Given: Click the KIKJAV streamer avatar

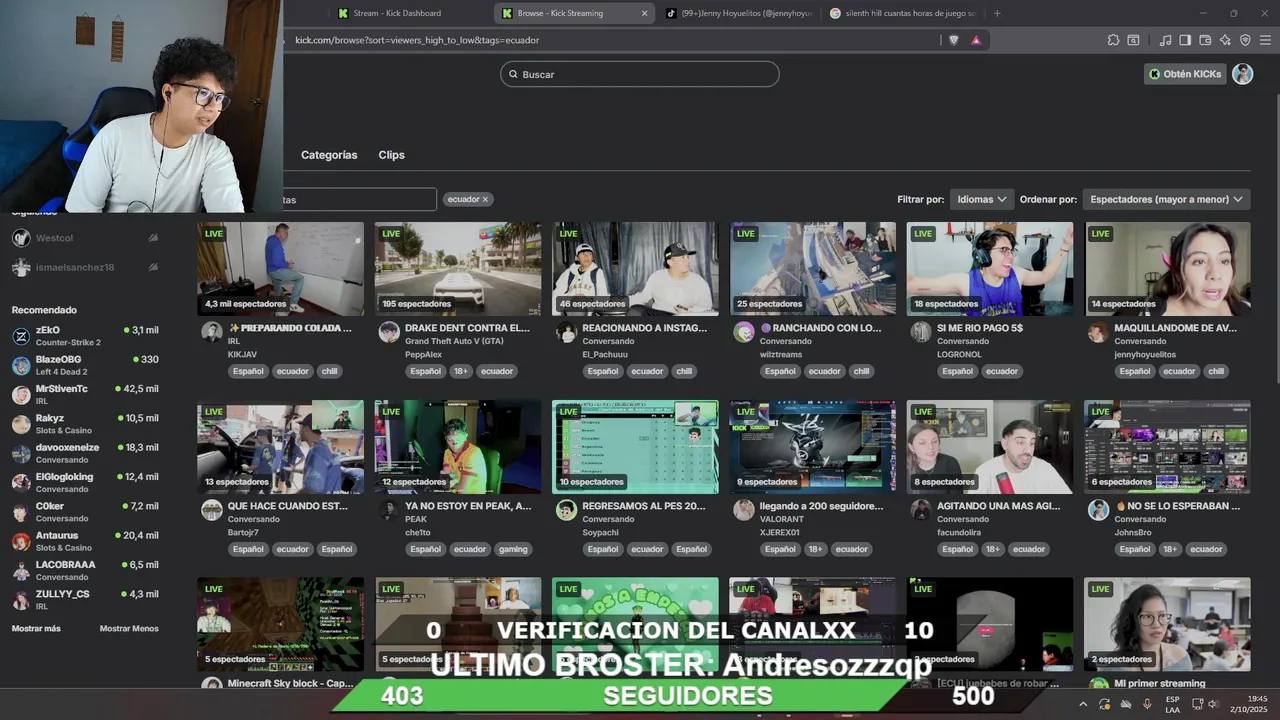Looking at the screenshot, I should coord(211,332).
